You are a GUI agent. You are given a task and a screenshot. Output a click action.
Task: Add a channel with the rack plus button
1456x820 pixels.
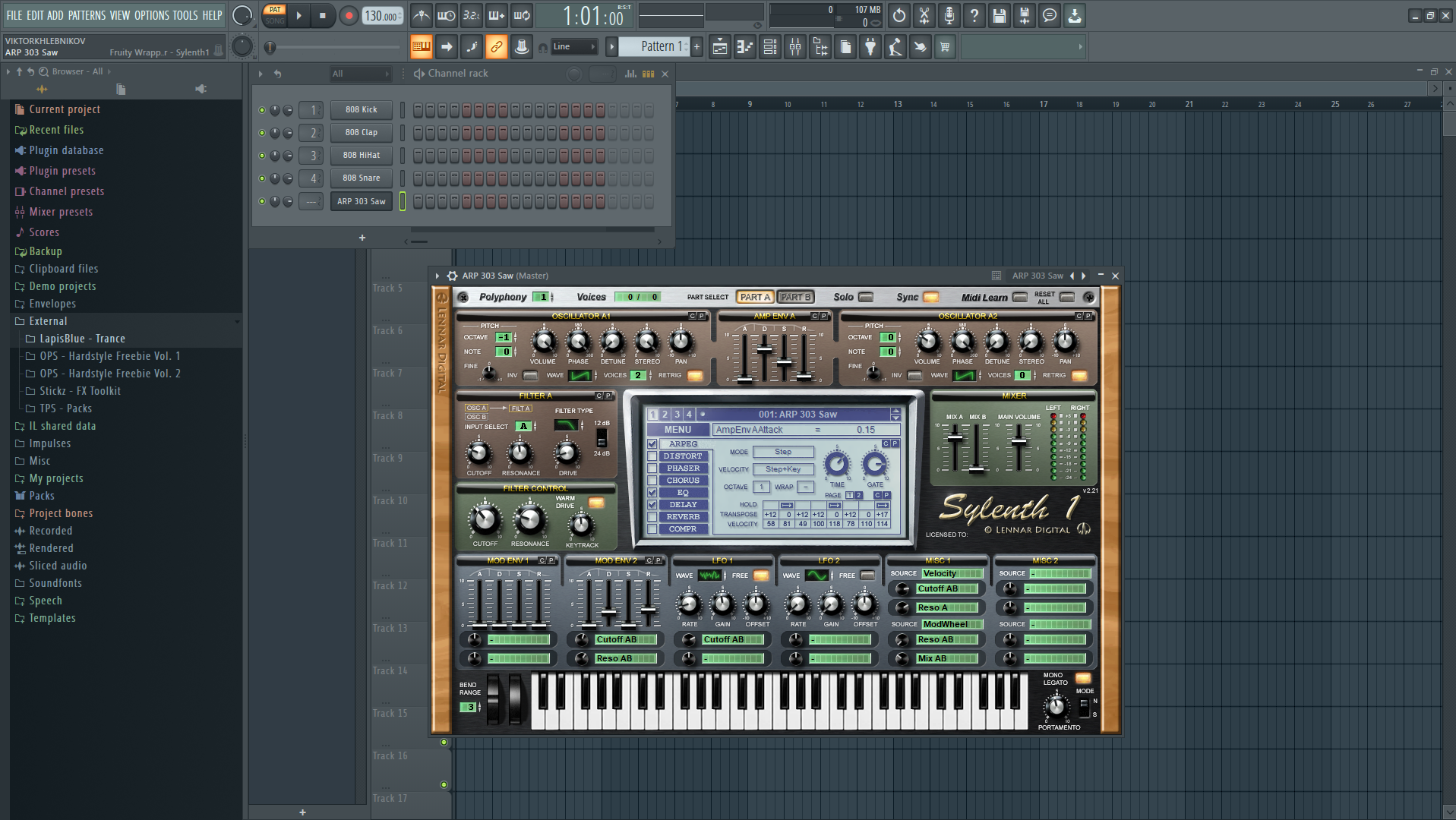[x=362, y=238]
